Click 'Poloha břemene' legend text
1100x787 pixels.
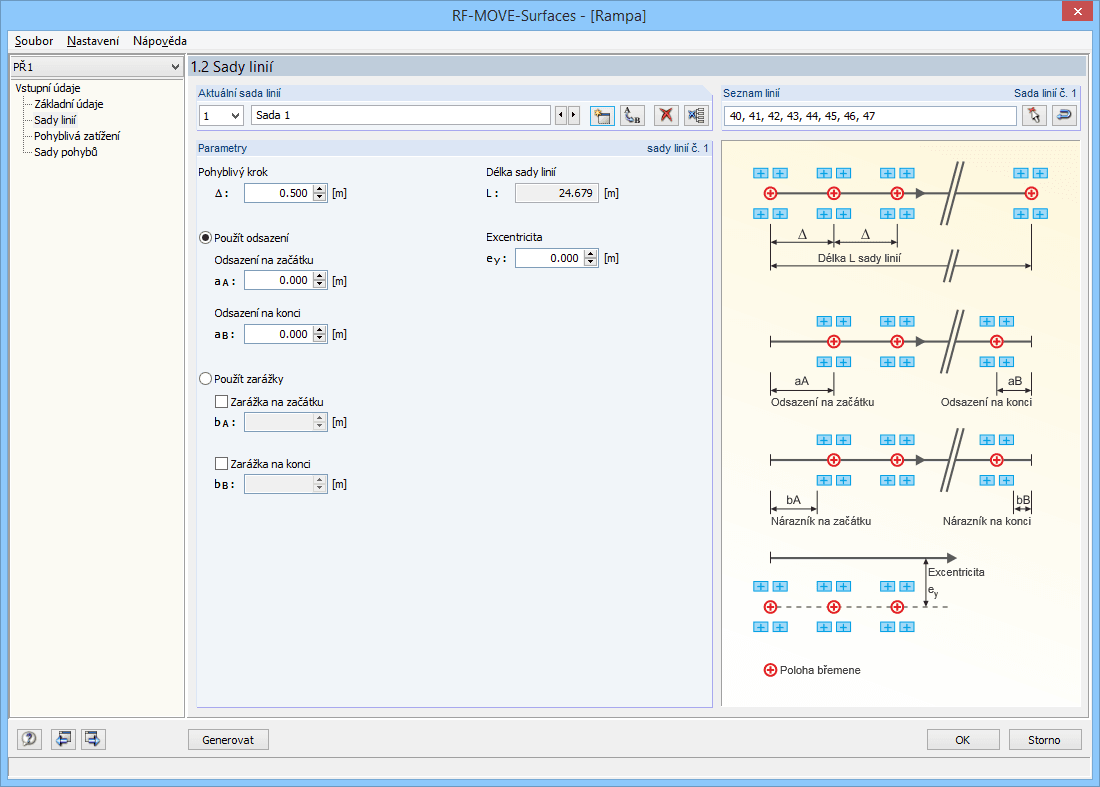tap(820, 670)
